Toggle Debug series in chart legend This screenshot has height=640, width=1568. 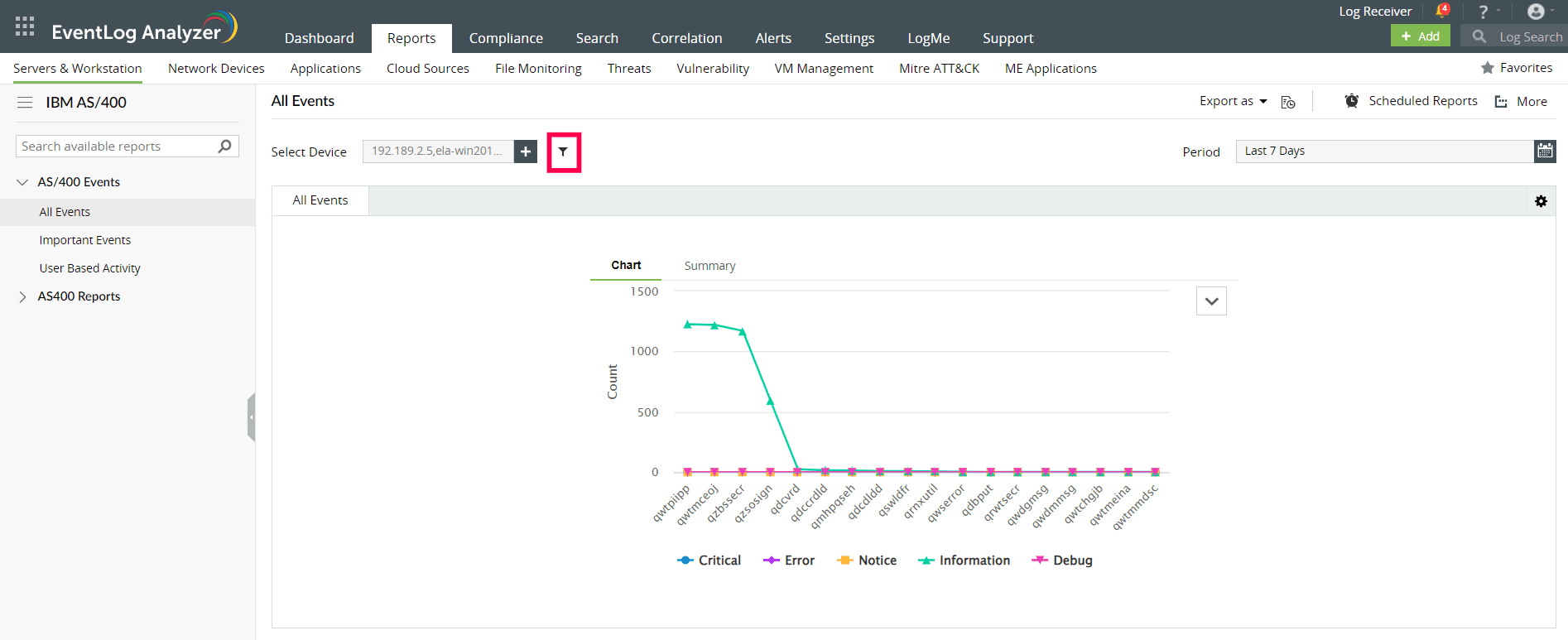pyautogui.click(x=1062, y=561)
